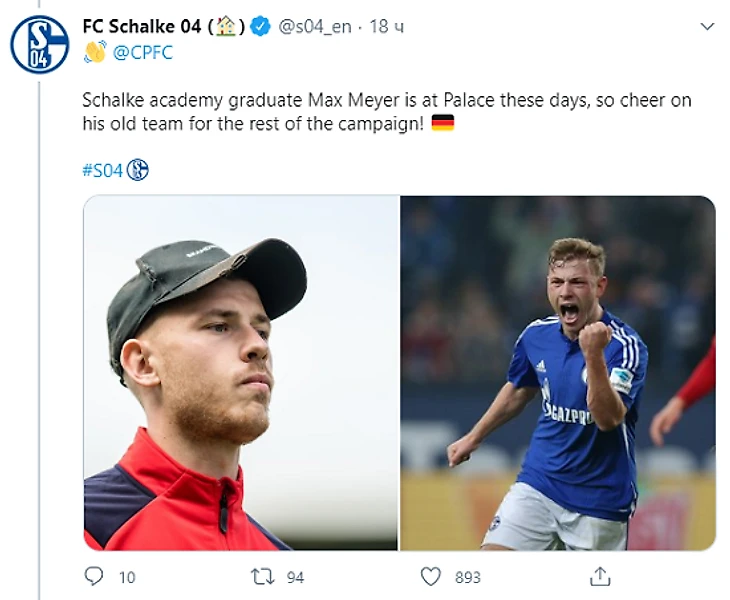Click the blue verified badge
This screenshot has height=600, width=730.
pos(260,27)
